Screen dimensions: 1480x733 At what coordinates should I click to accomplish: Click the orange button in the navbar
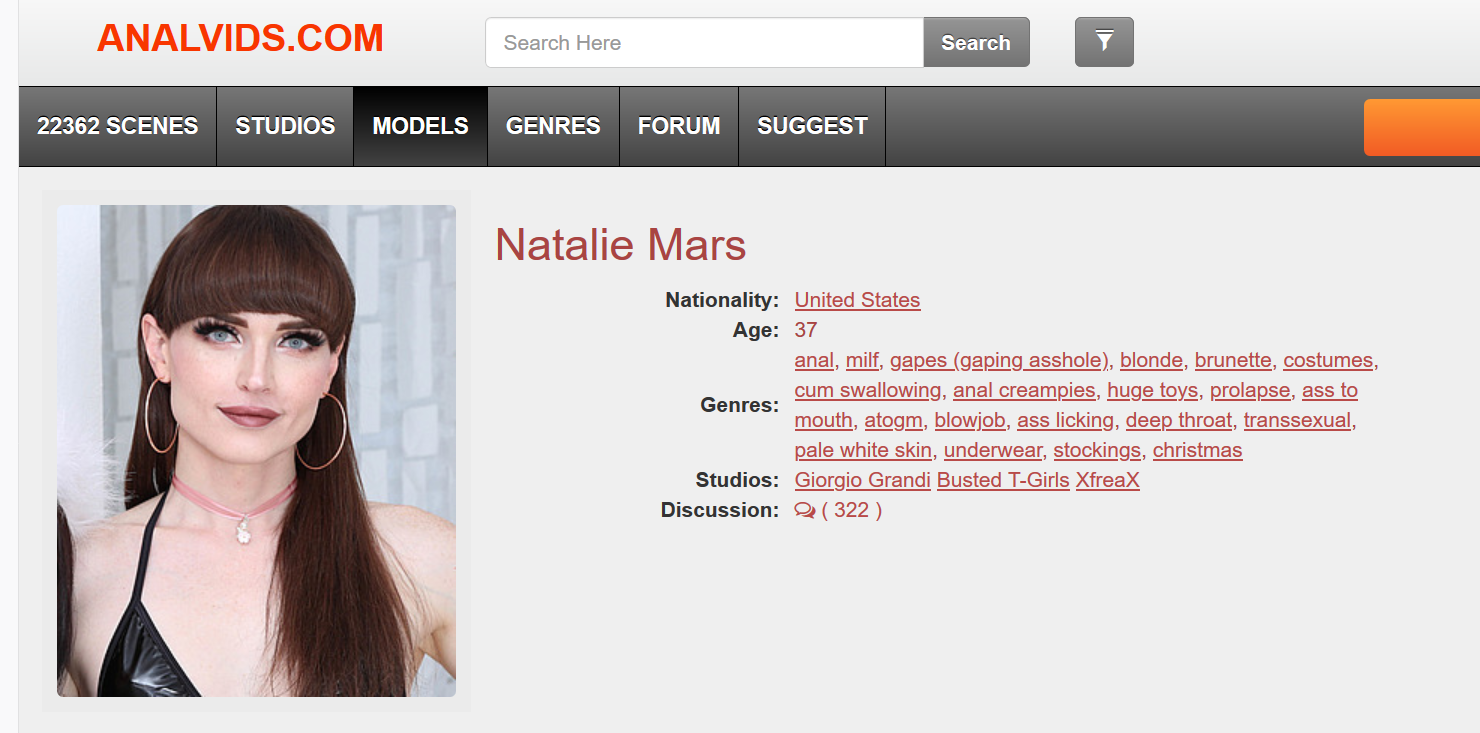(1421, 127)
